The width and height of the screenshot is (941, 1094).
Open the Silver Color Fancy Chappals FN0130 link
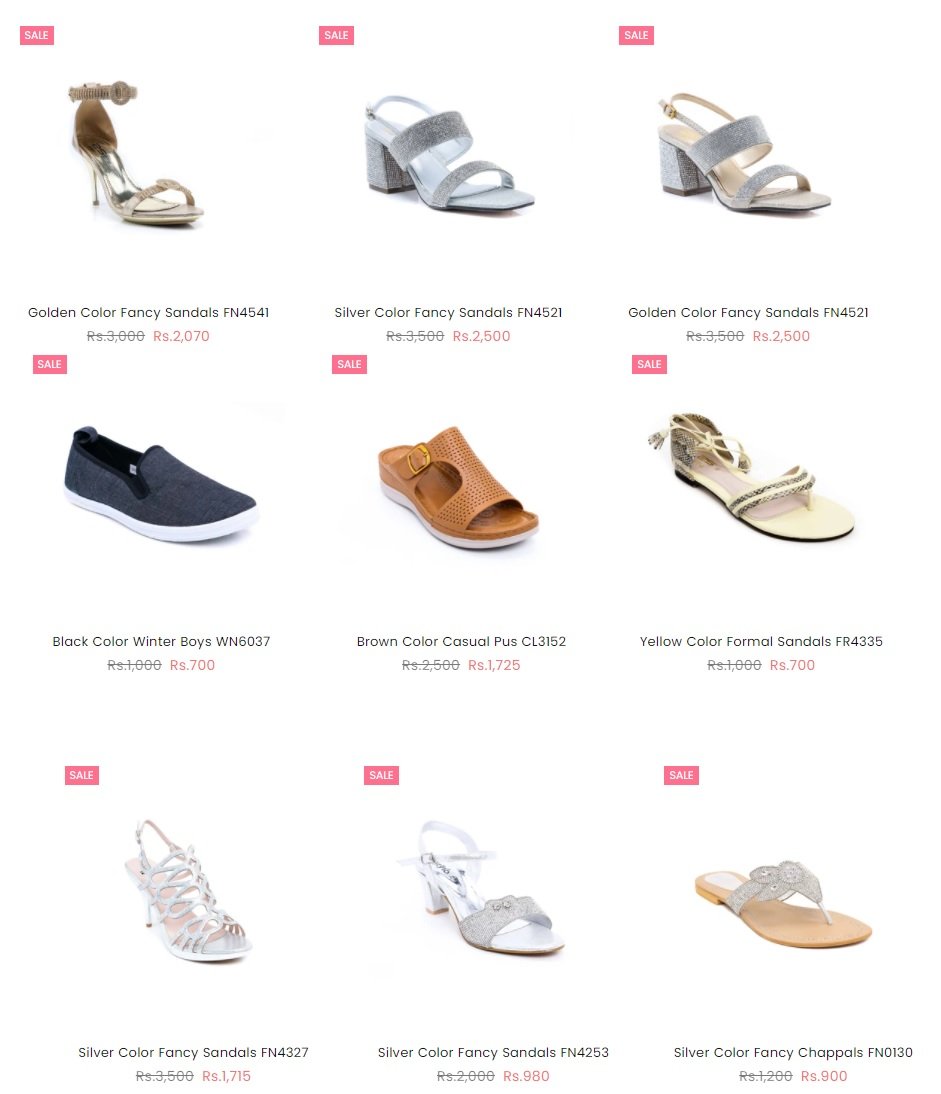793,1052
